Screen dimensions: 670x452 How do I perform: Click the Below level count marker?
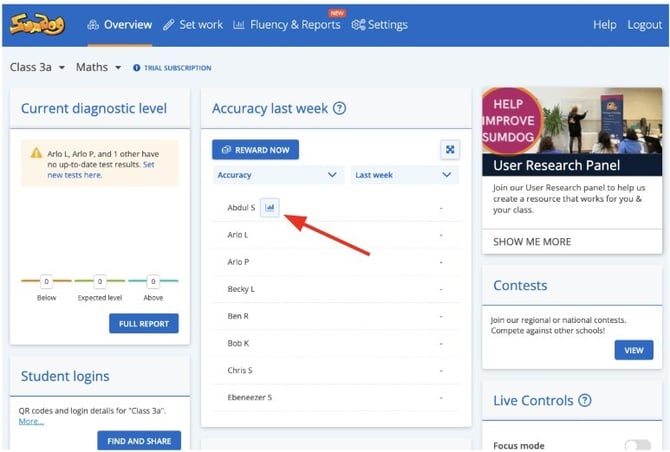[x=46, y=281]
